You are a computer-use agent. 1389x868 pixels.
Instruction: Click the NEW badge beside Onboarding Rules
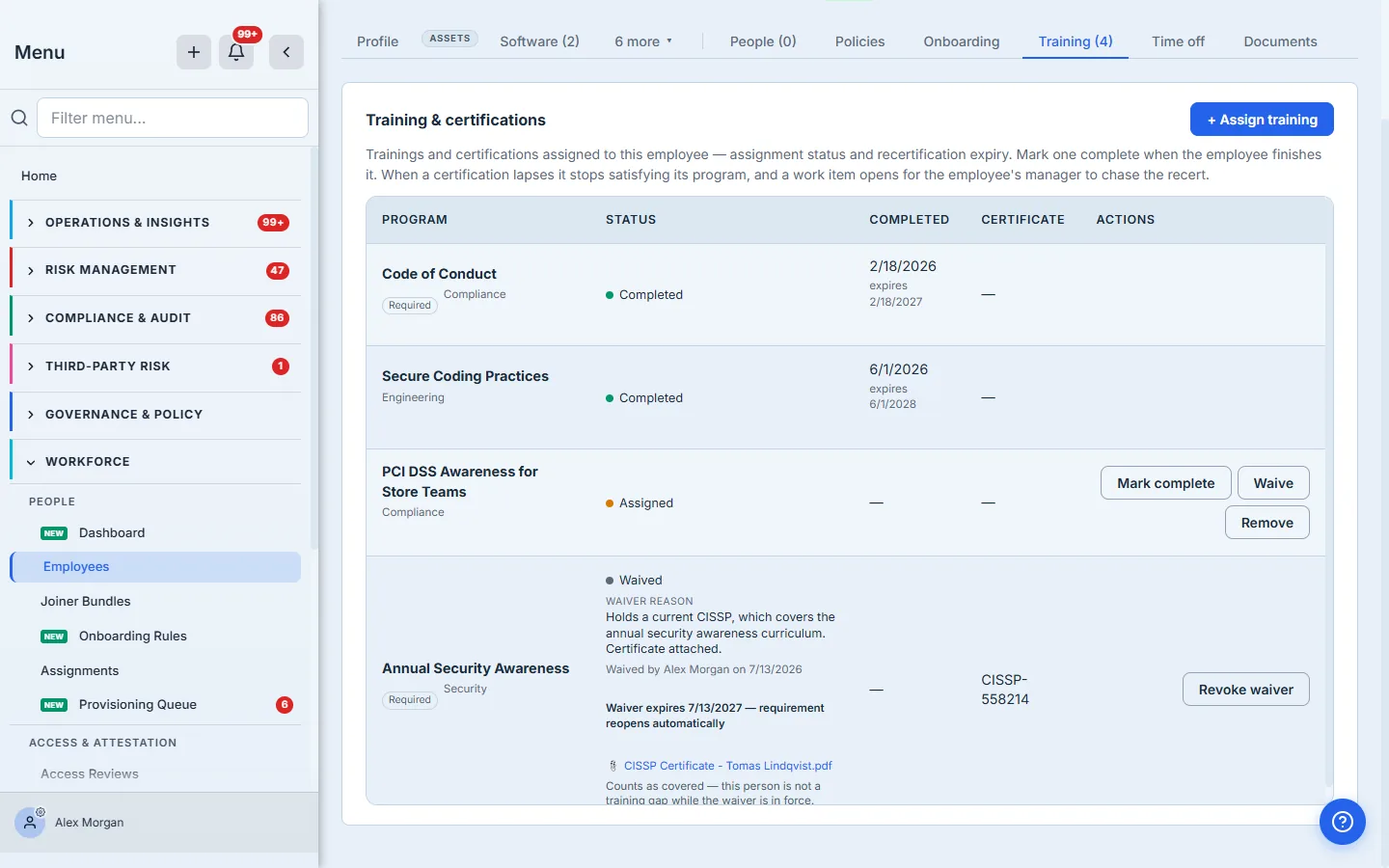coord(54,637)
